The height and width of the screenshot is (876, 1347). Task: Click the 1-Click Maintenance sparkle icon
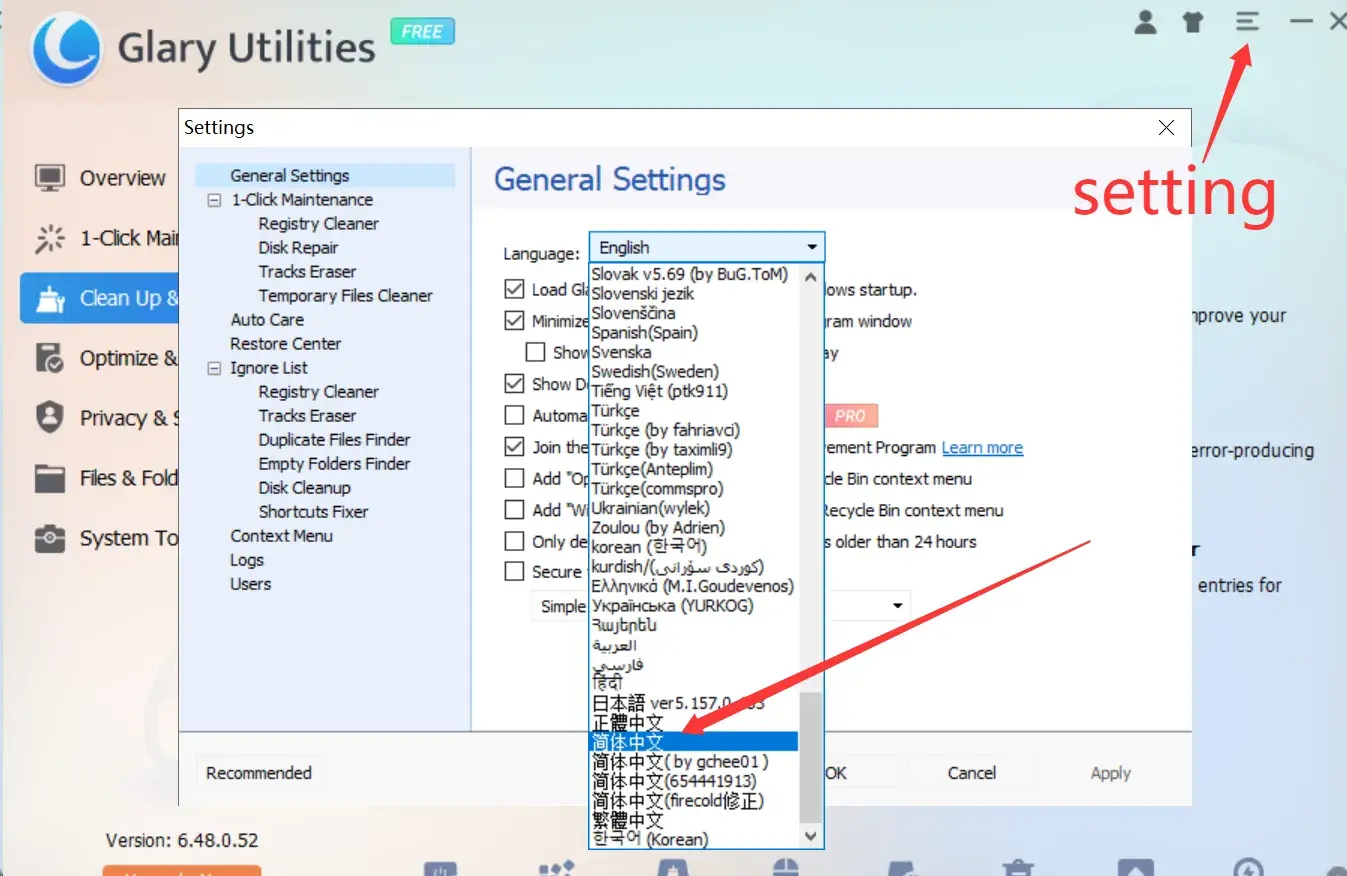49,238
